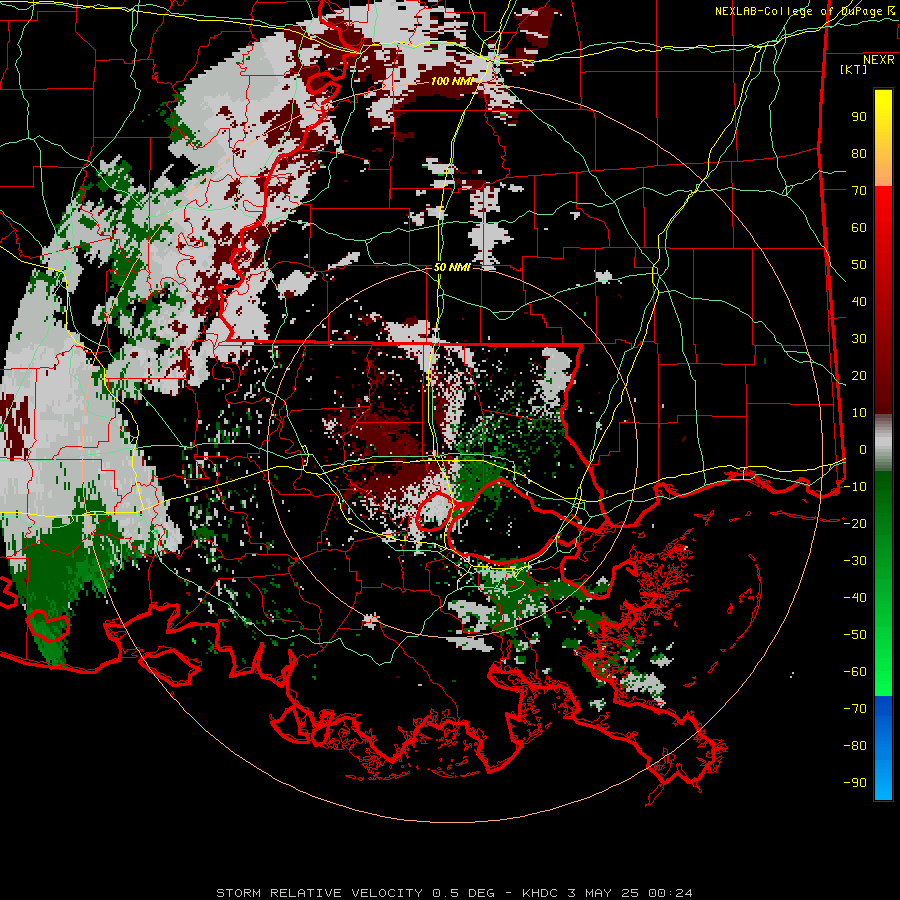Select the positive 90 knot scale label

859,117
